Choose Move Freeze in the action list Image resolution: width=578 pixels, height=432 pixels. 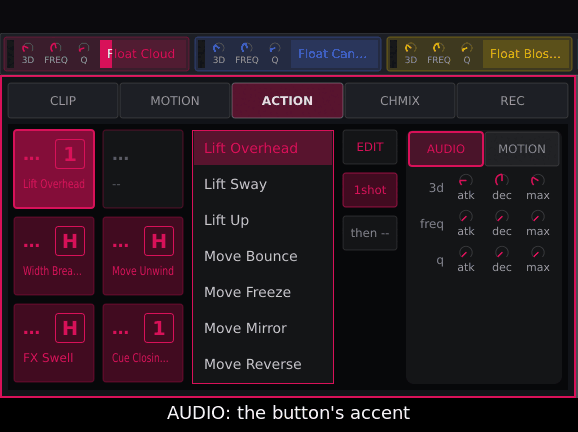pos(263,292)
